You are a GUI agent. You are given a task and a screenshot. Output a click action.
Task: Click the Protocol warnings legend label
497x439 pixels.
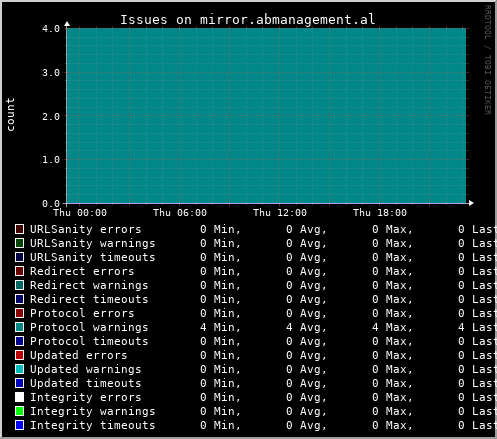tap(89, 327)
